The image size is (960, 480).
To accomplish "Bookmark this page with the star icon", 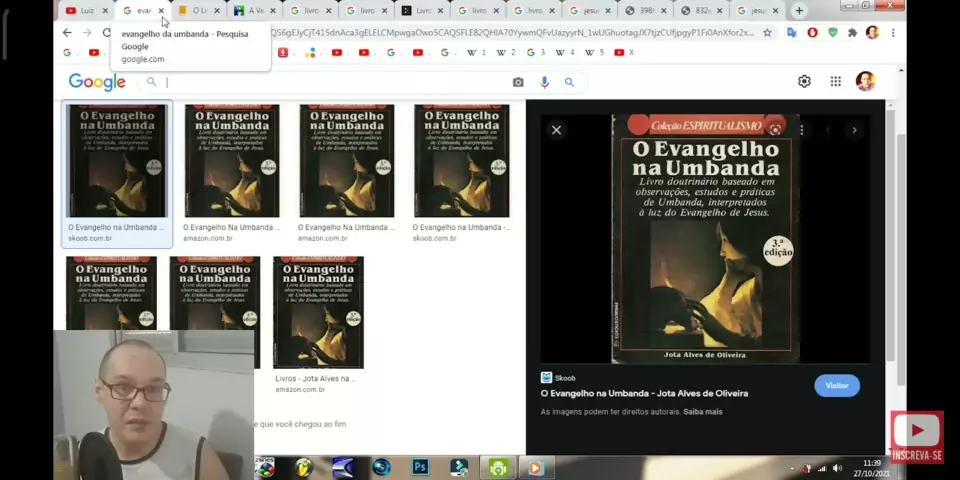I will (x=767, y=32).
